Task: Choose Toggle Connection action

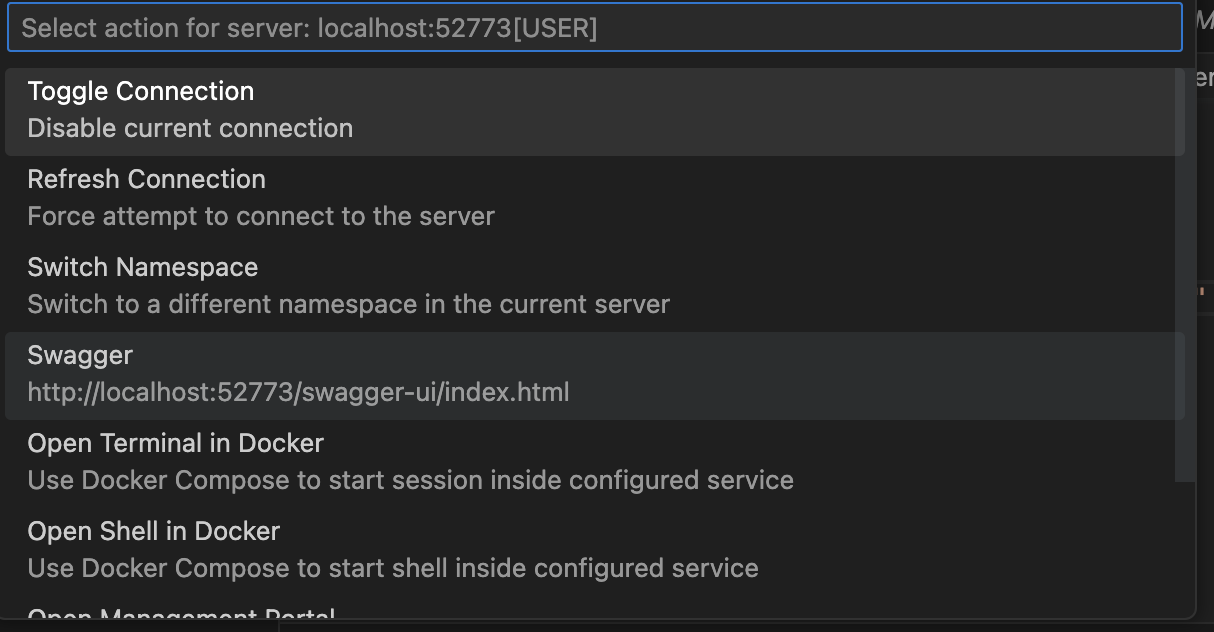Action: (595, 111)
